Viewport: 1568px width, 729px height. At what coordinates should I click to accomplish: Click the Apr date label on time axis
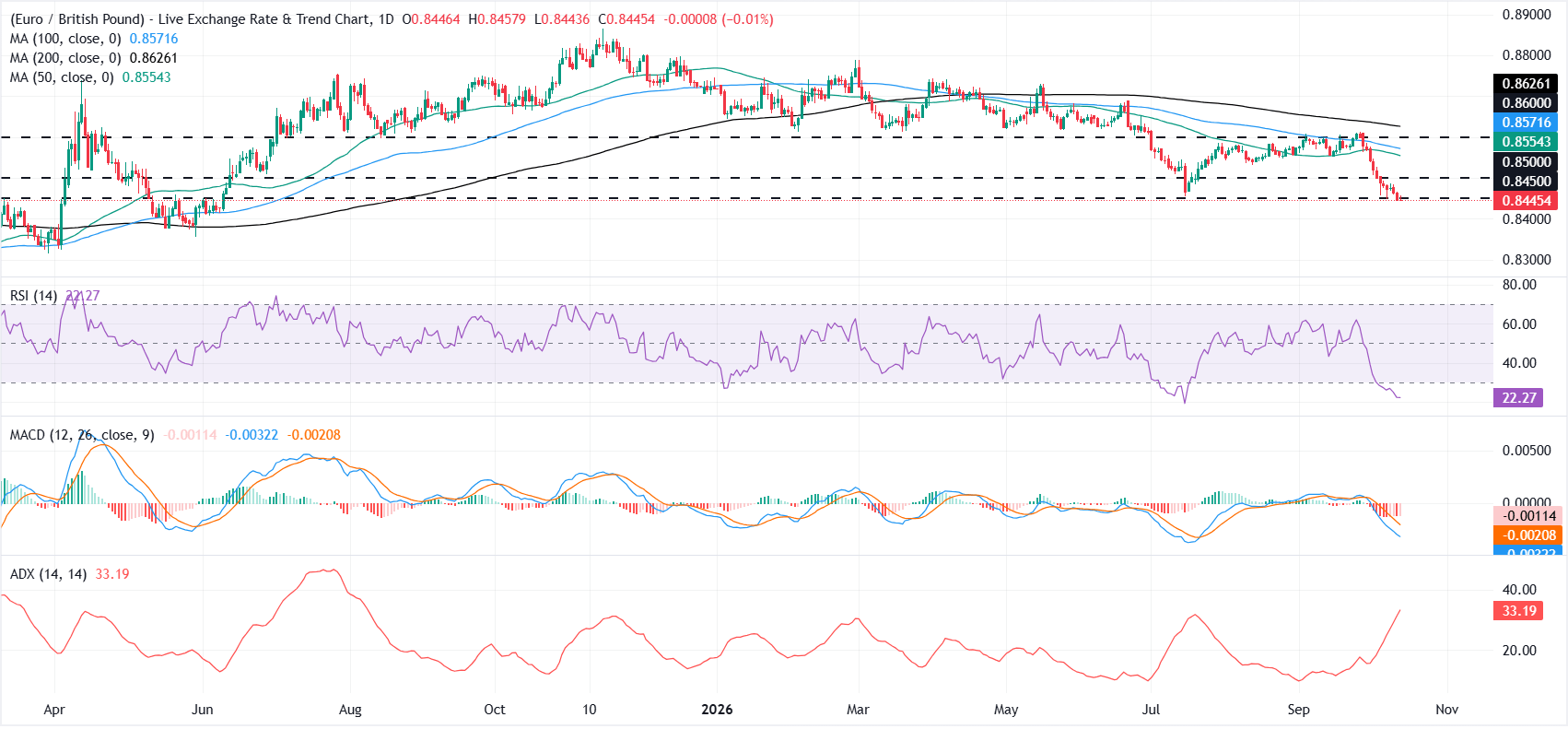coord(54,710)
